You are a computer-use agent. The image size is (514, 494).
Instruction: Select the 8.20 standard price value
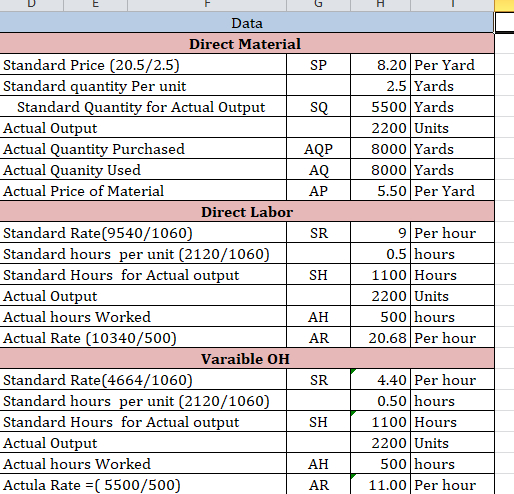click(381, 65)
